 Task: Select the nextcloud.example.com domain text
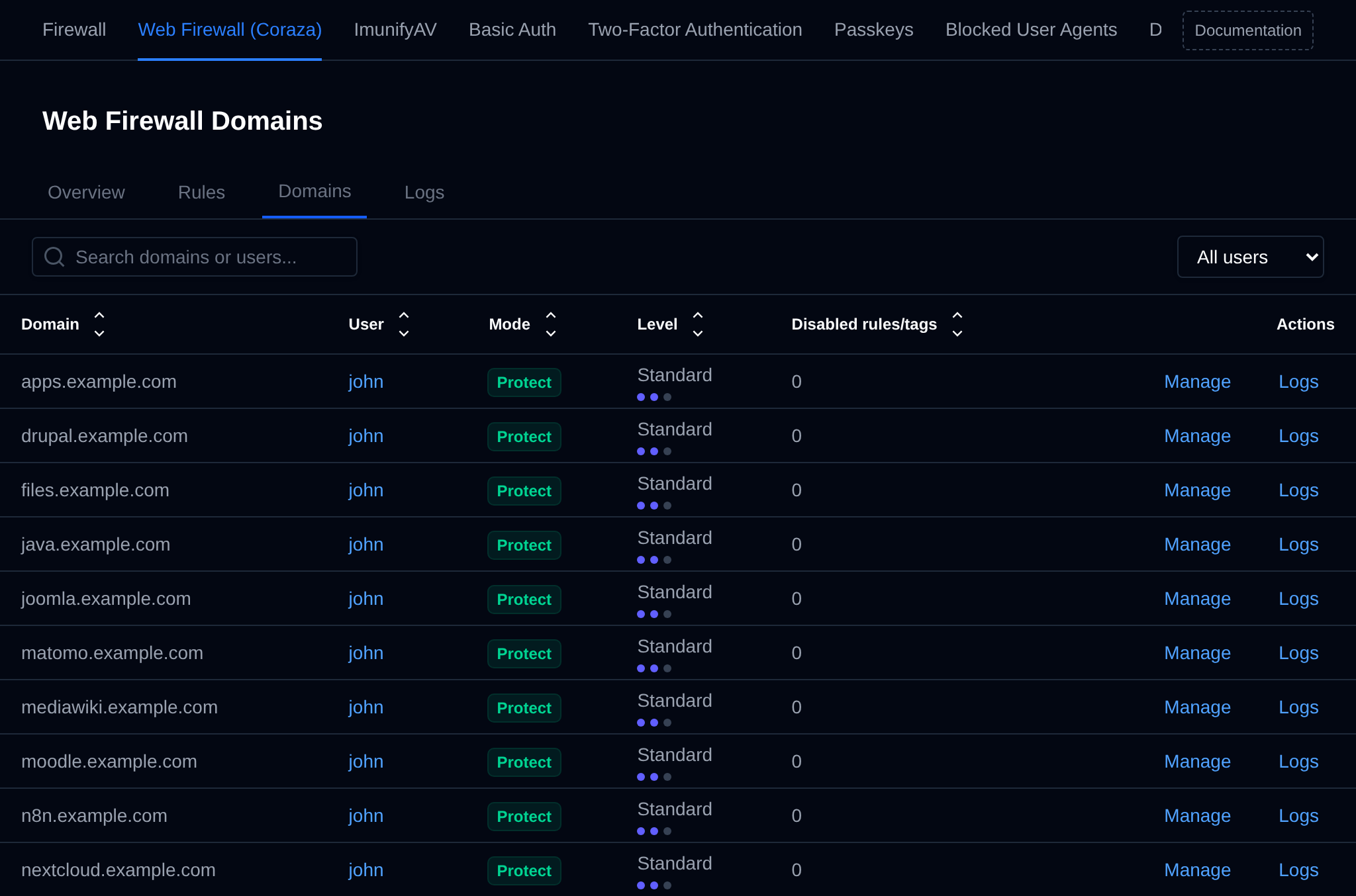pos(119,870)
